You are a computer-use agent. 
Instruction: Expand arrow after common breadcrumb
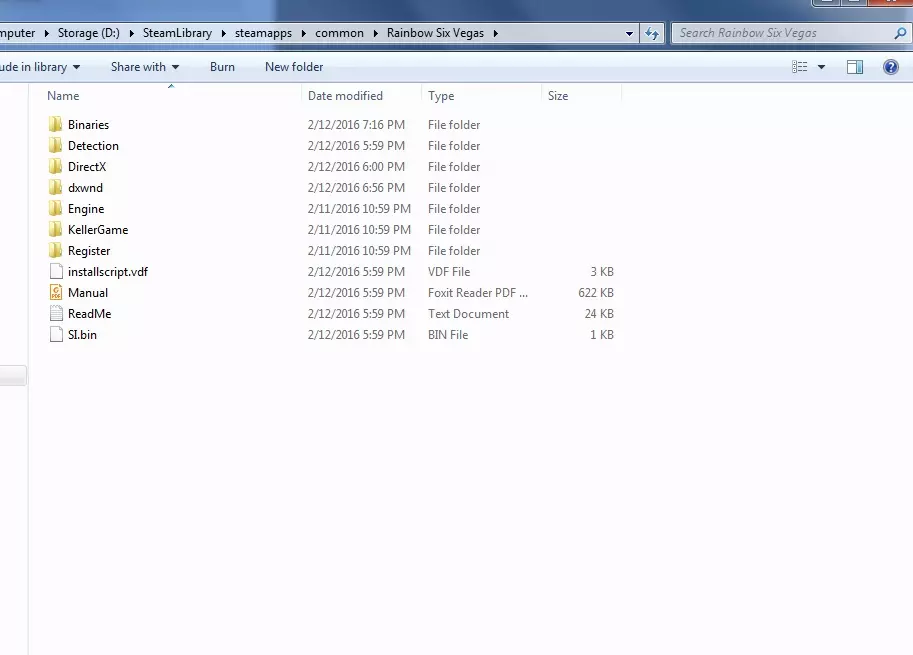[376, 33]
